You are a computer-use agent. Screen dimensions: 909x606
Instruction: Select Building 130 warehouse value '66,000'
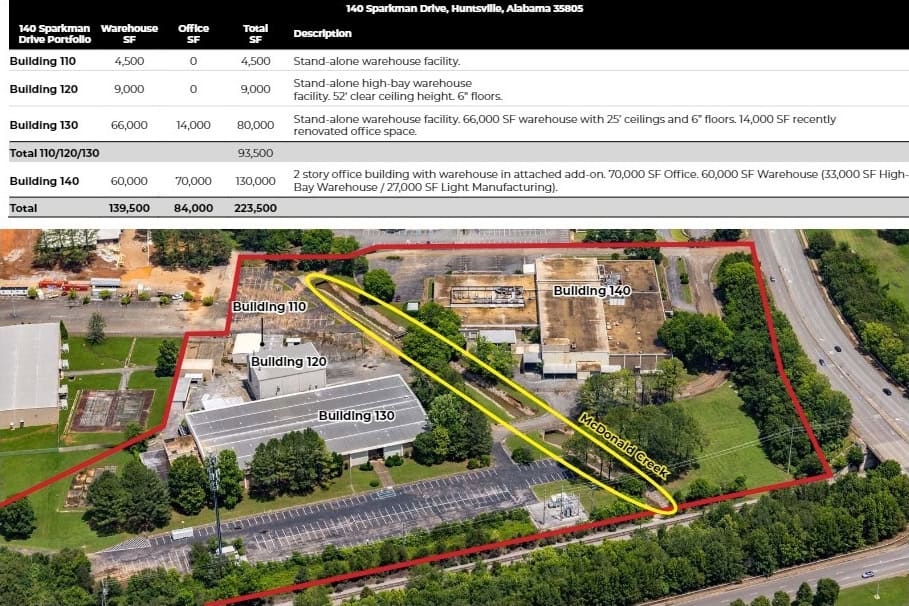pyautogui.click(x=129, y=125)
